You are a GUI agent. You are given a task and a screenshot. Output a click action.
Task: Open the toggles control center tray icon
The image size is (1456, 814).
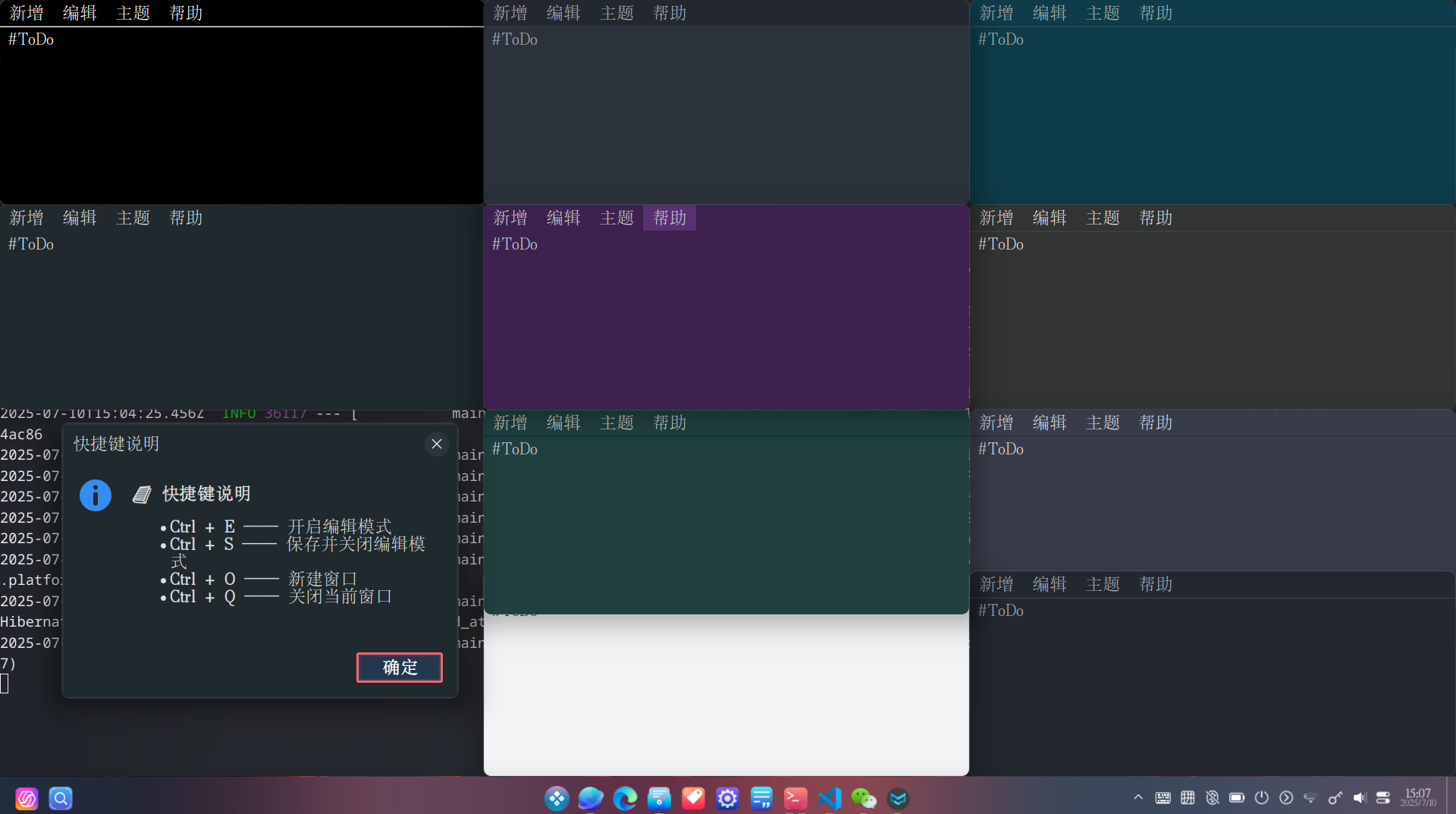[x=1383, y=797]
